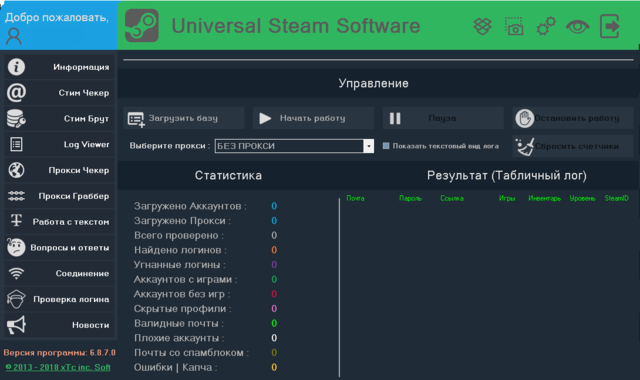
Task: Open the Соединение section
Action: (x=60, y=273)
